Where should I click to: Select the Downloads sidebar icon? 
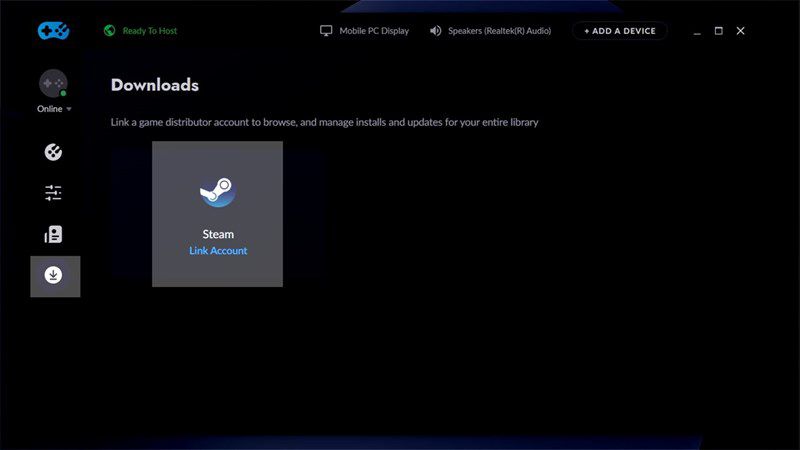point(55,276)
